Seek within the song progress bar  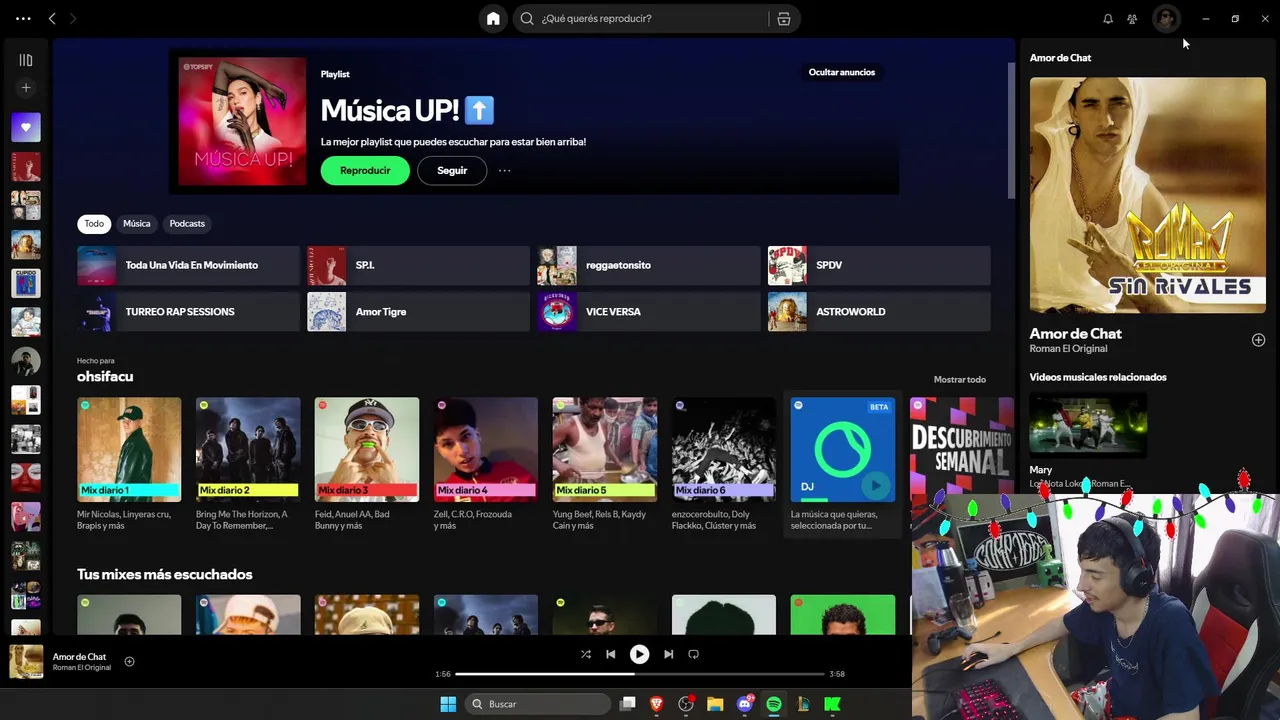pyautogui.click(x=640, y=674)
